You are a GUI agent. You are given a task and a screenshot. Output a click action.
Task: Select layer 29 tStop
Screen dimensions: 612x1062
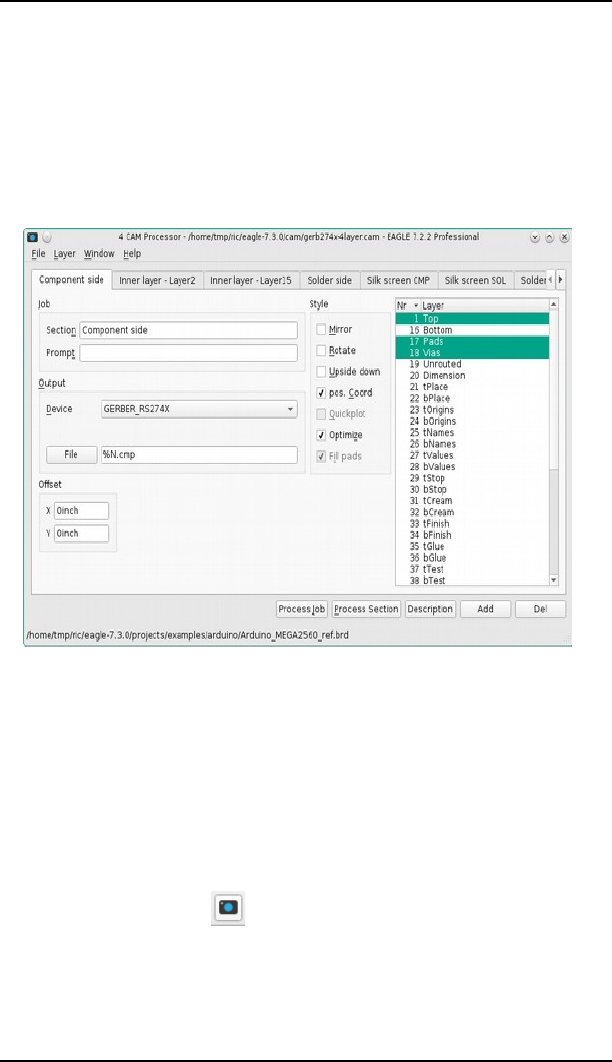tap(473, 478)
